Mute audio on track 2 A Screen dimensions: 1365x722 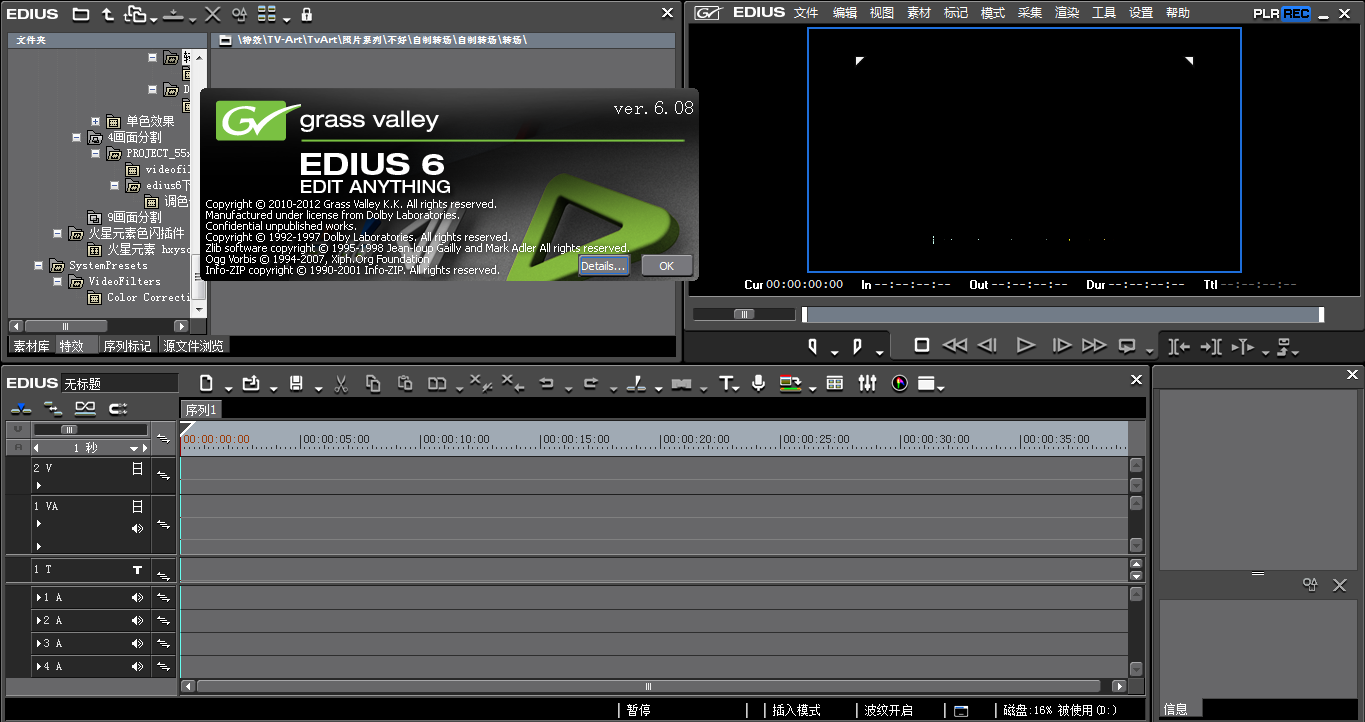point(138,620)
